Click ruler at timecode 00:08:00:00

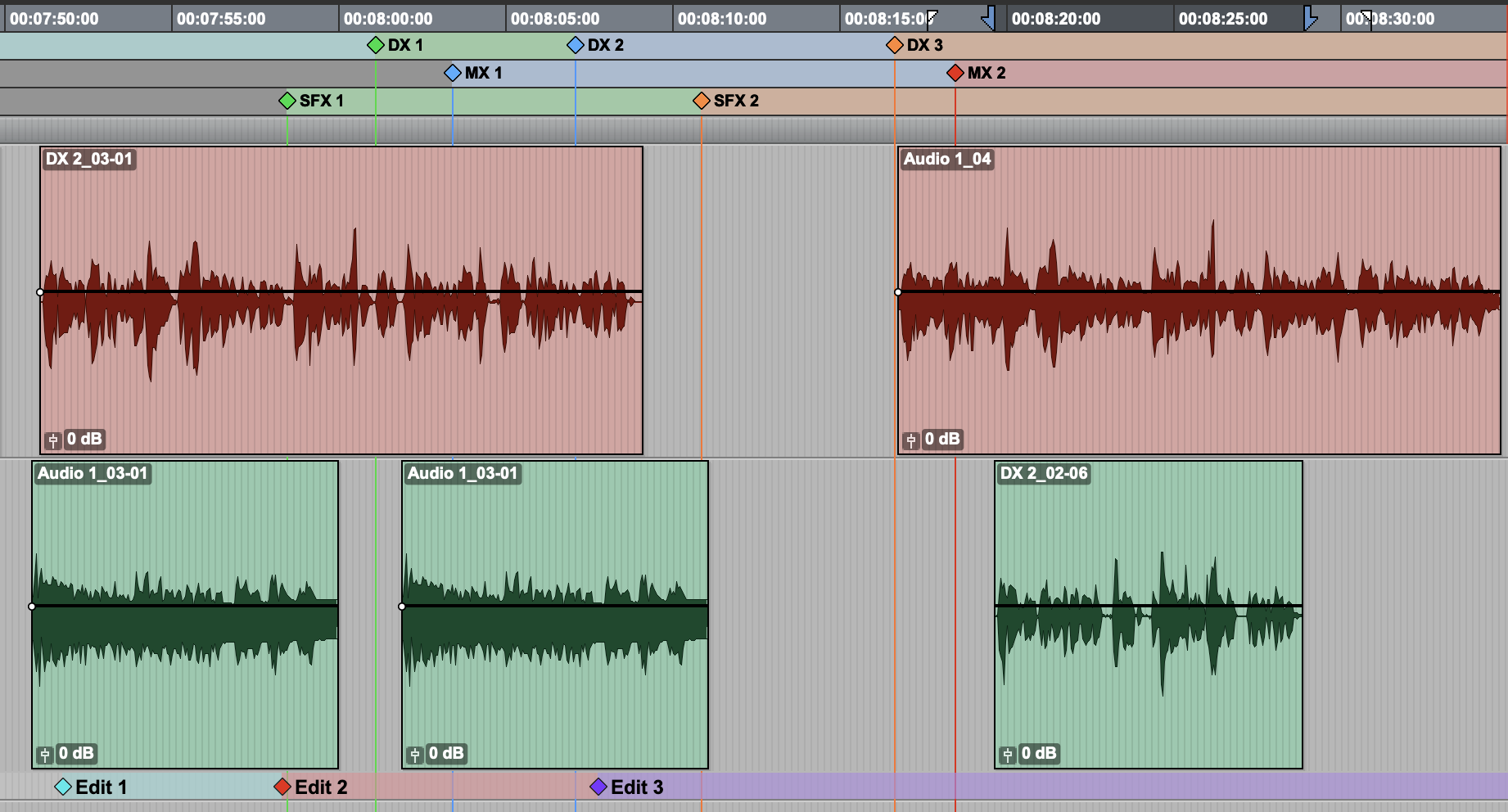pyautogui.click(x=388, y=19)
